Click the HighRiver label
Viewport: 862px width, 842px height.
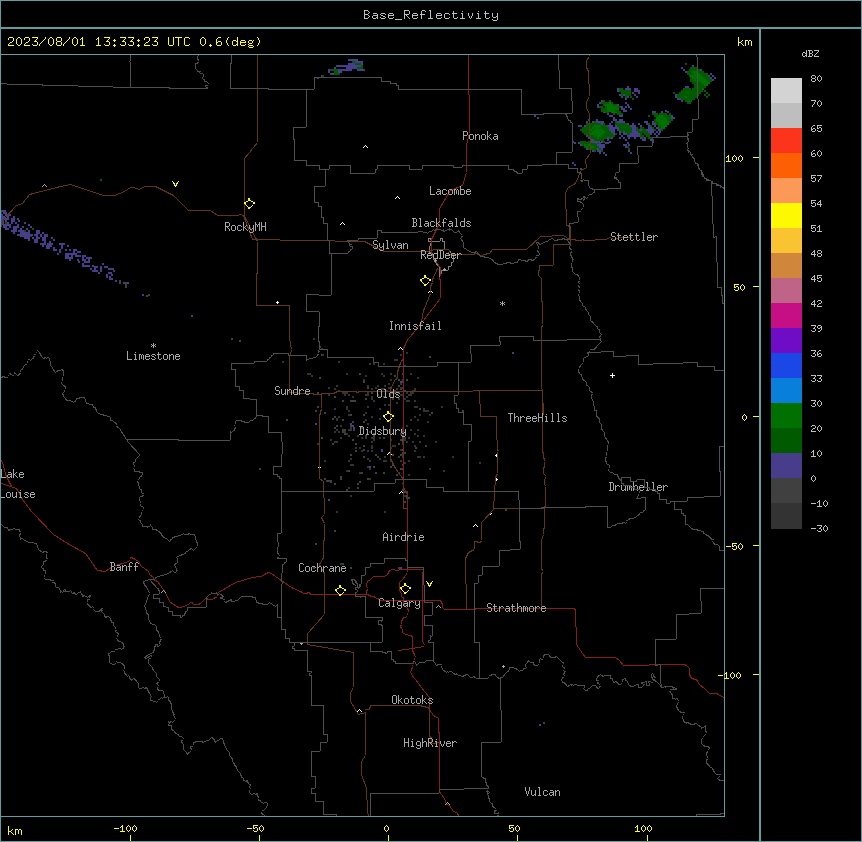pyautogui.click(x=430, y=743)
